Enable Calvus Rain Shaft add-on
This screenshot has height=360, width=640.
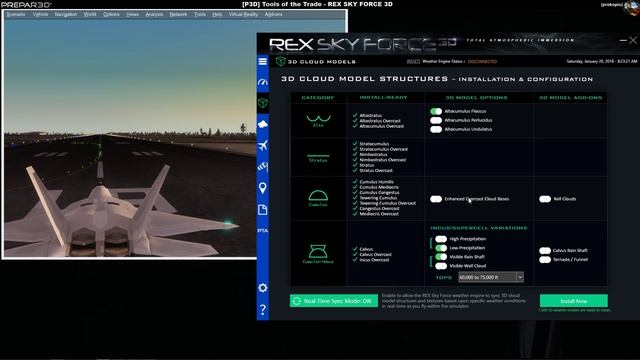click(545, 250)
